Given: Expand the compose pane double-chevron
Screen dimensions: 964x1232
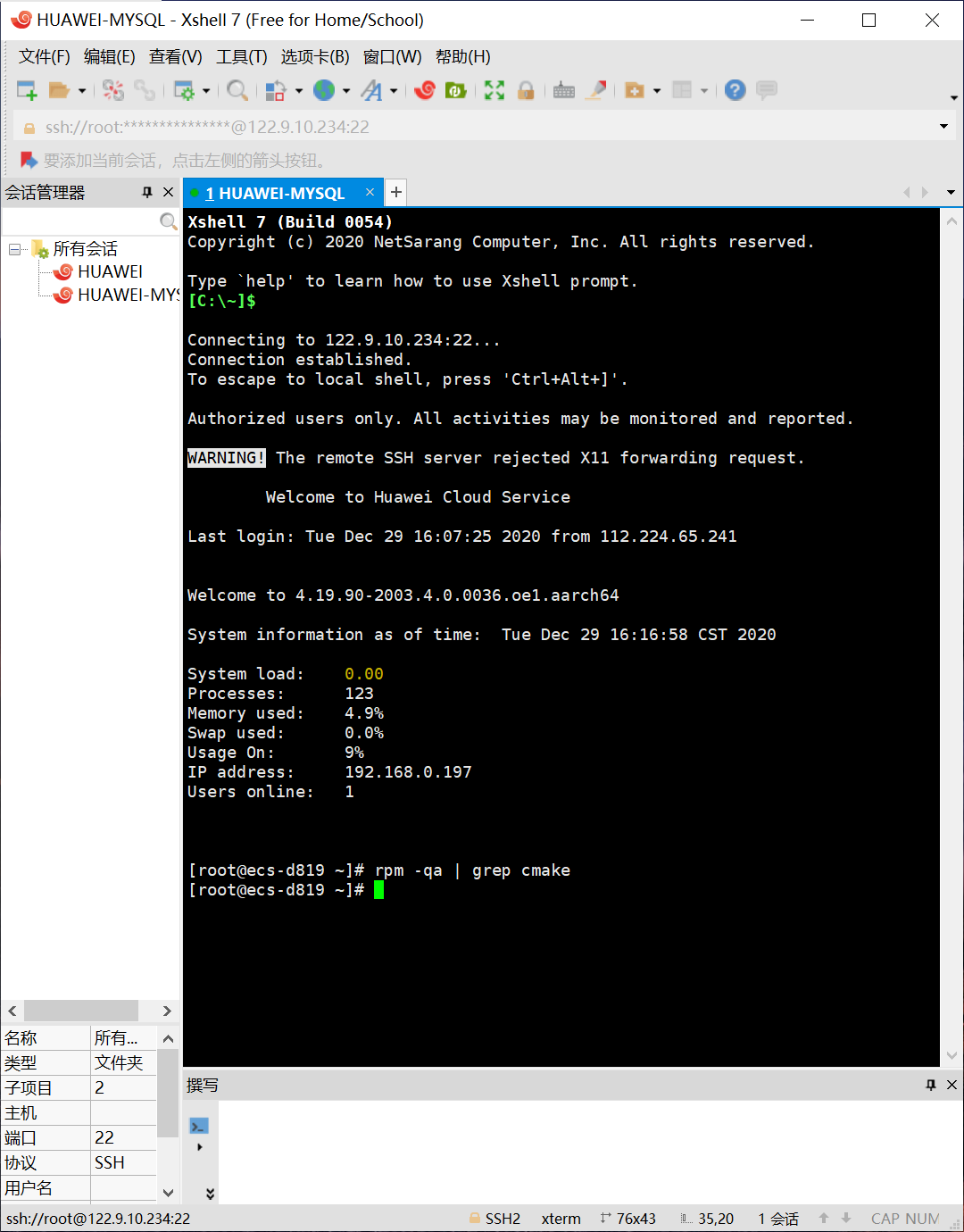Looking at the screenshot, I should pyautogui.click(x=211, y=1194).
